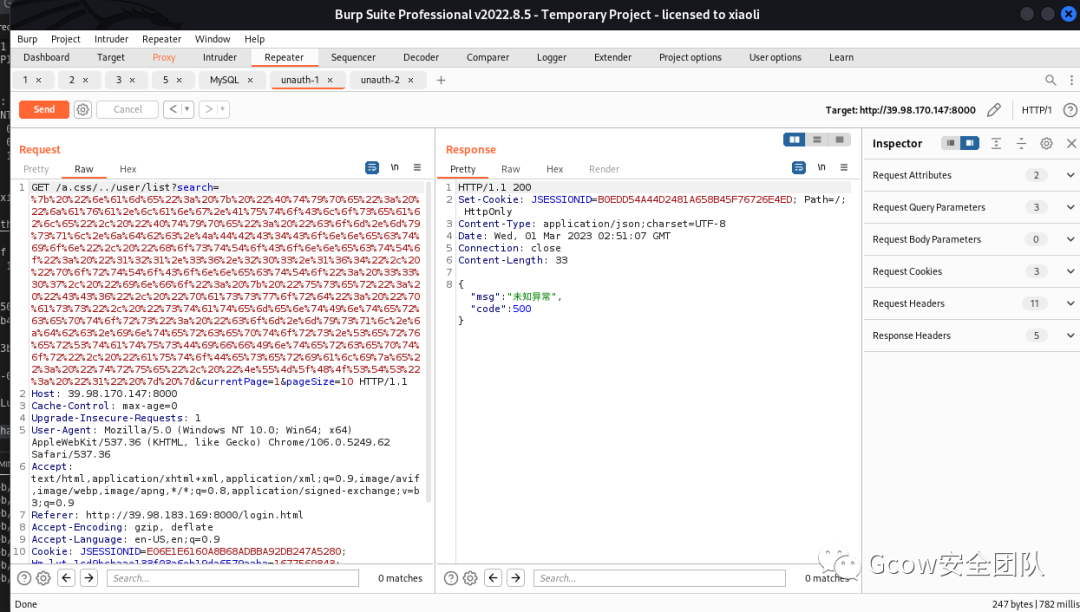Open the Dashboard tab
The width and height of the screenshot is (1080, 612).
point(46,58)
